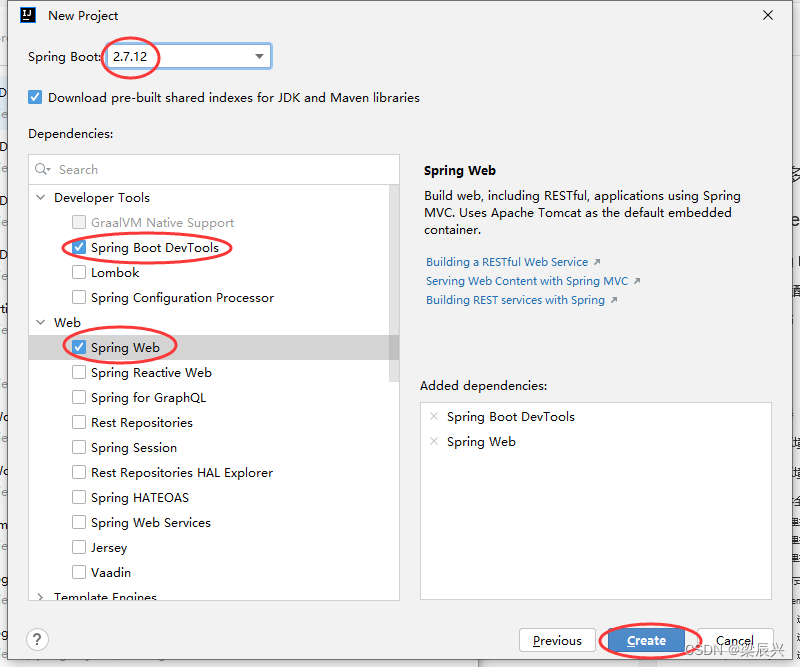
Task: Go back with the Previous button
Action: [x=557, y=640]
